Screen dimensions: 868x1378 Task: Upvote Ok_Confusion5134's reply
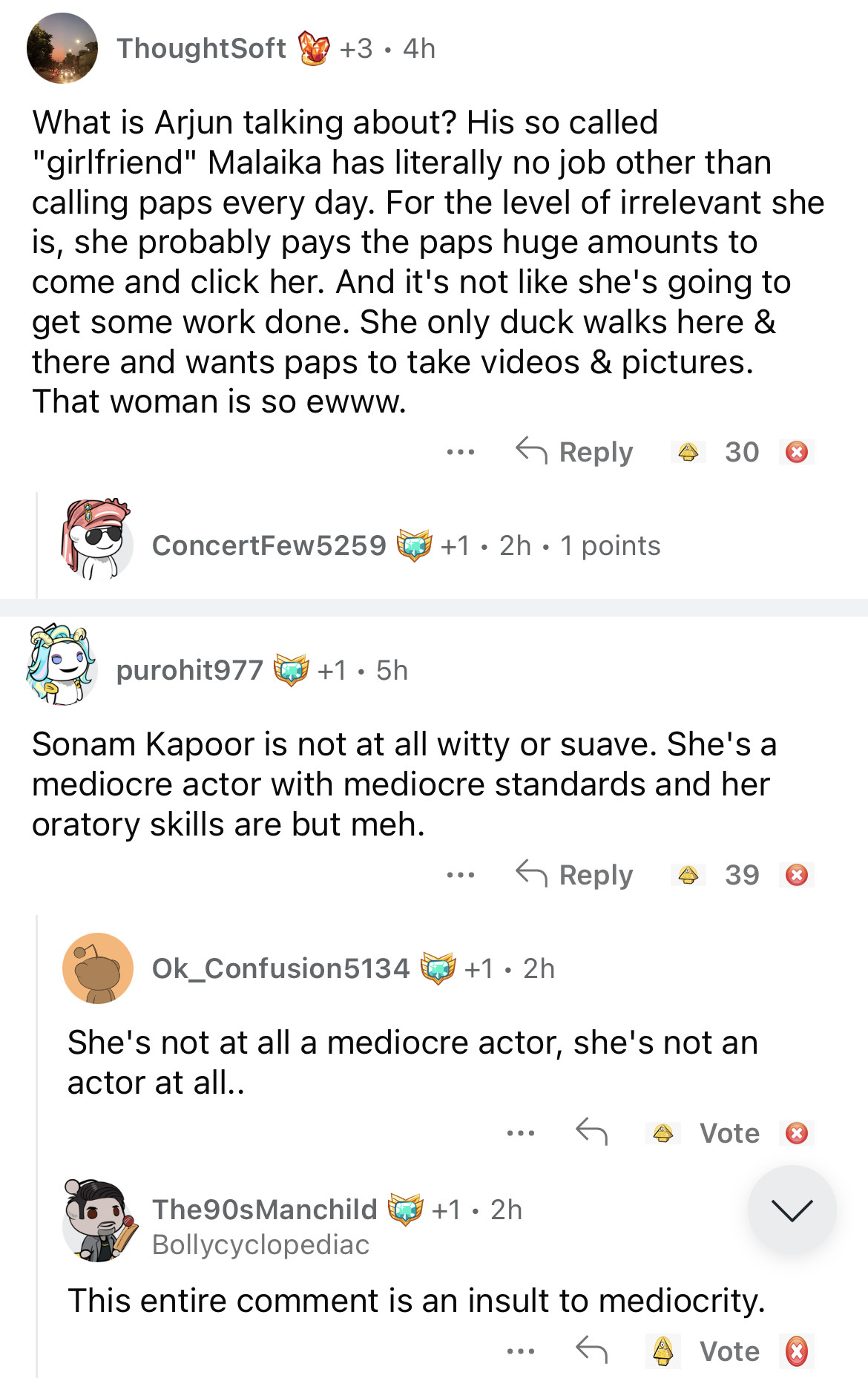tap(663, 1133)
